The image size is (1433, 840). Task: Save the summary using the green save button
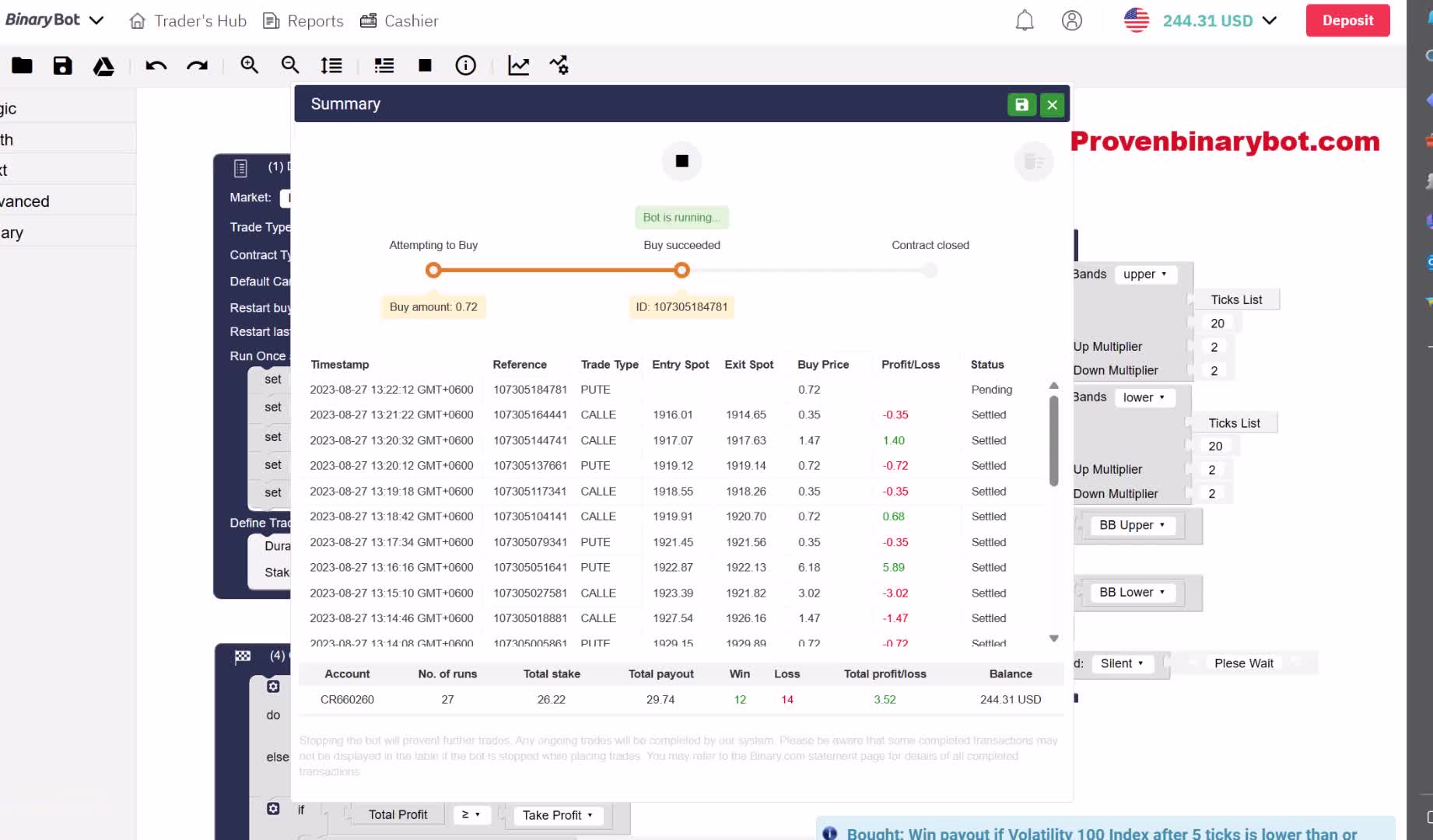tap(1021, 104)
